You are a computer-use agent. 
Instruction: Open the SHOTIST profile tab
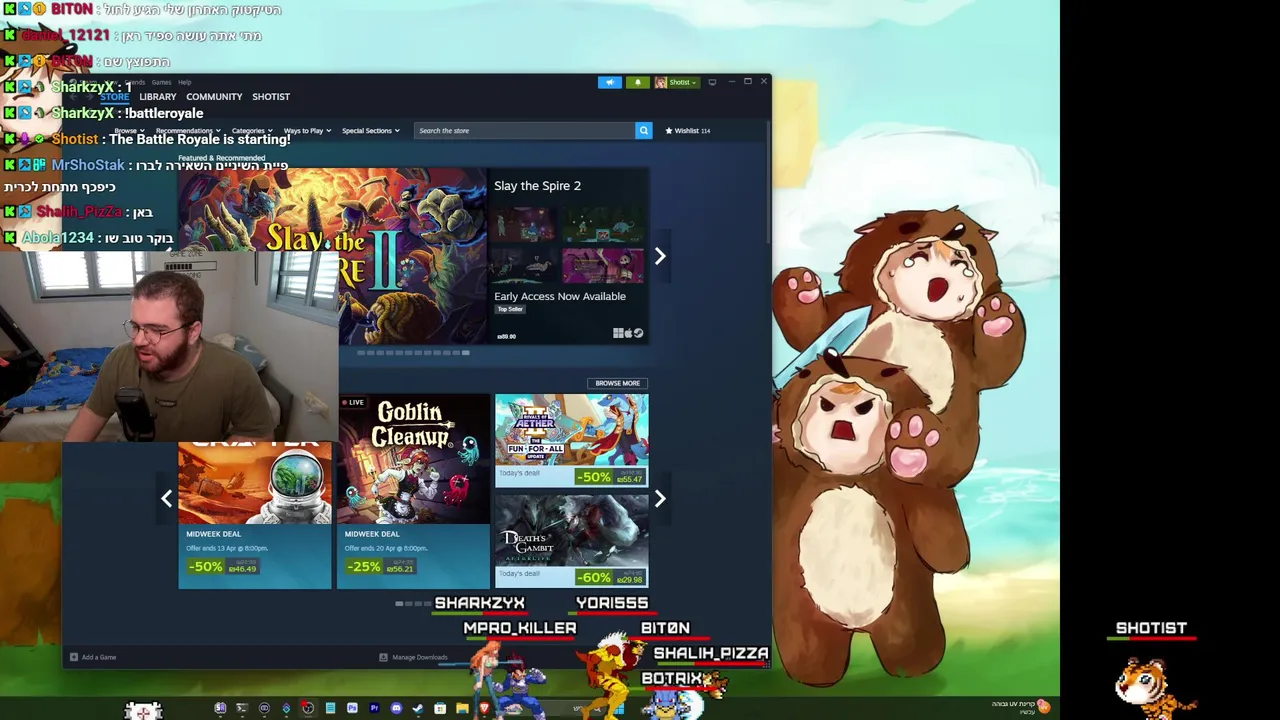pos(271,97)
